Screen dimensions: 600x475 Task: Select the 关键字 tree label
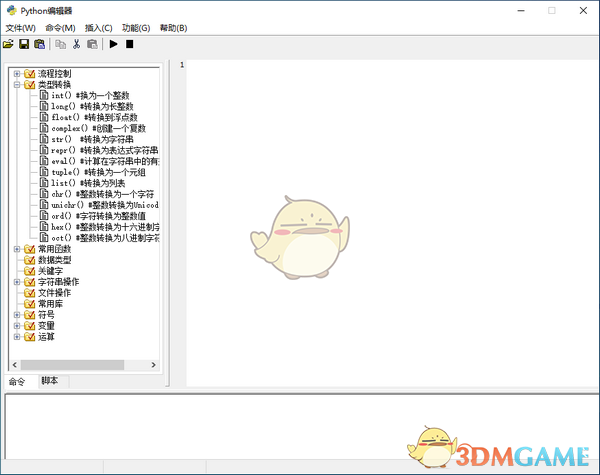(x=51, y=271)
